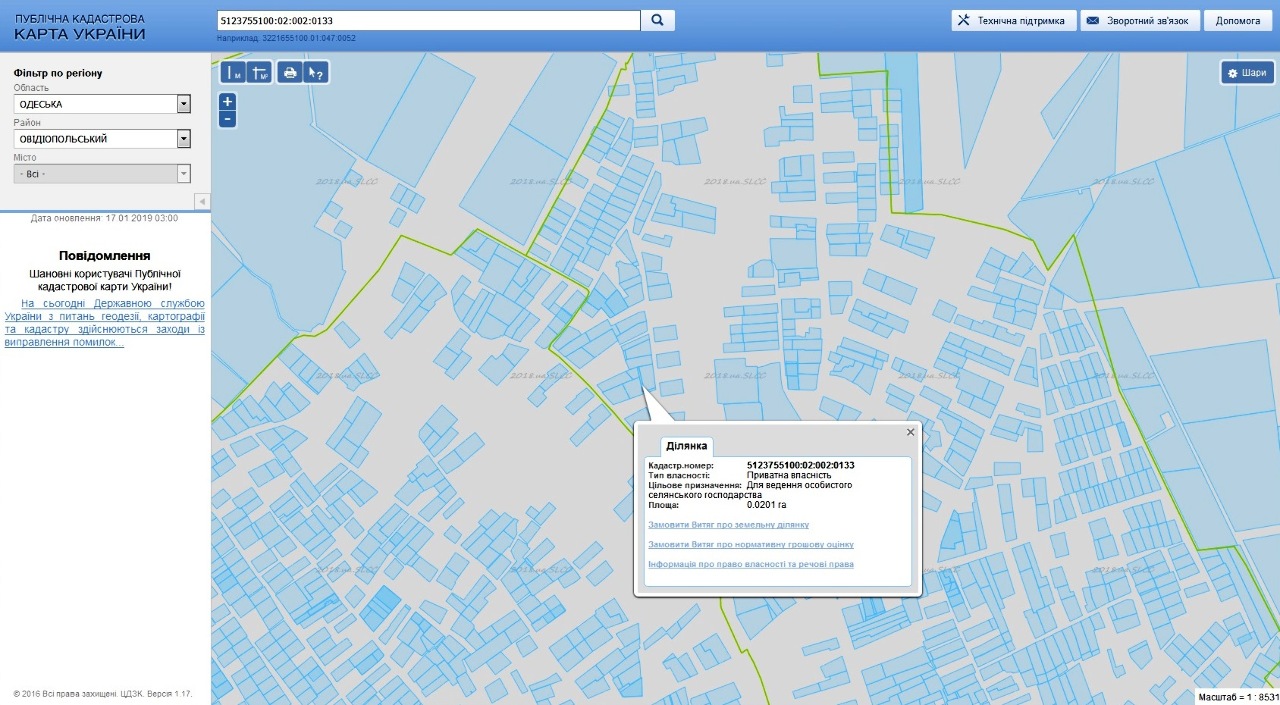Open the Допомога help page
The width and height of the screenshot is (1280, 705).
(1238, 20)
